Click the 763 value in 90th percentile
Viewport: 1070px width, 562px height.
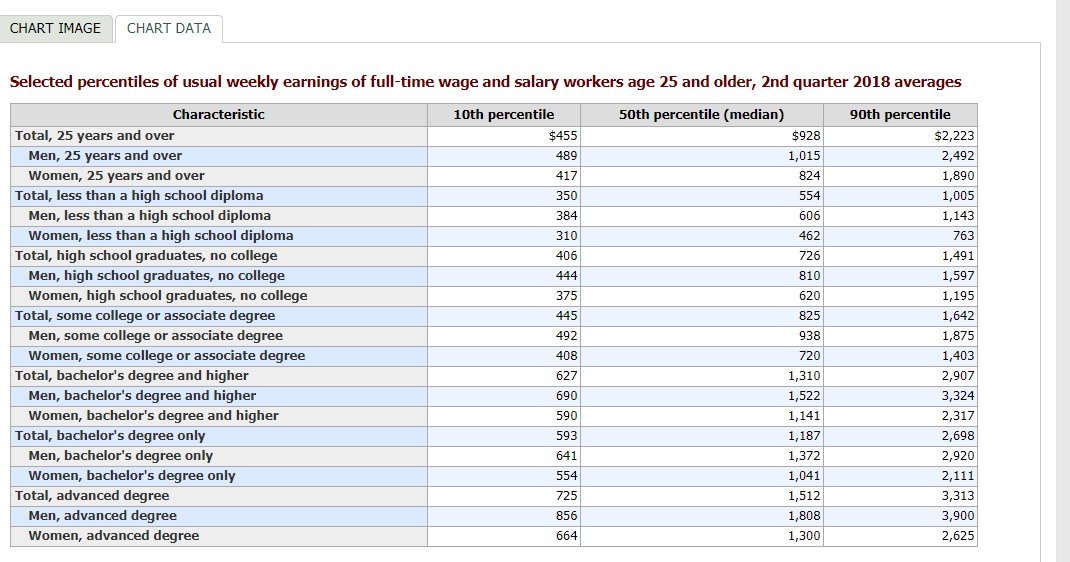(964, 235)
